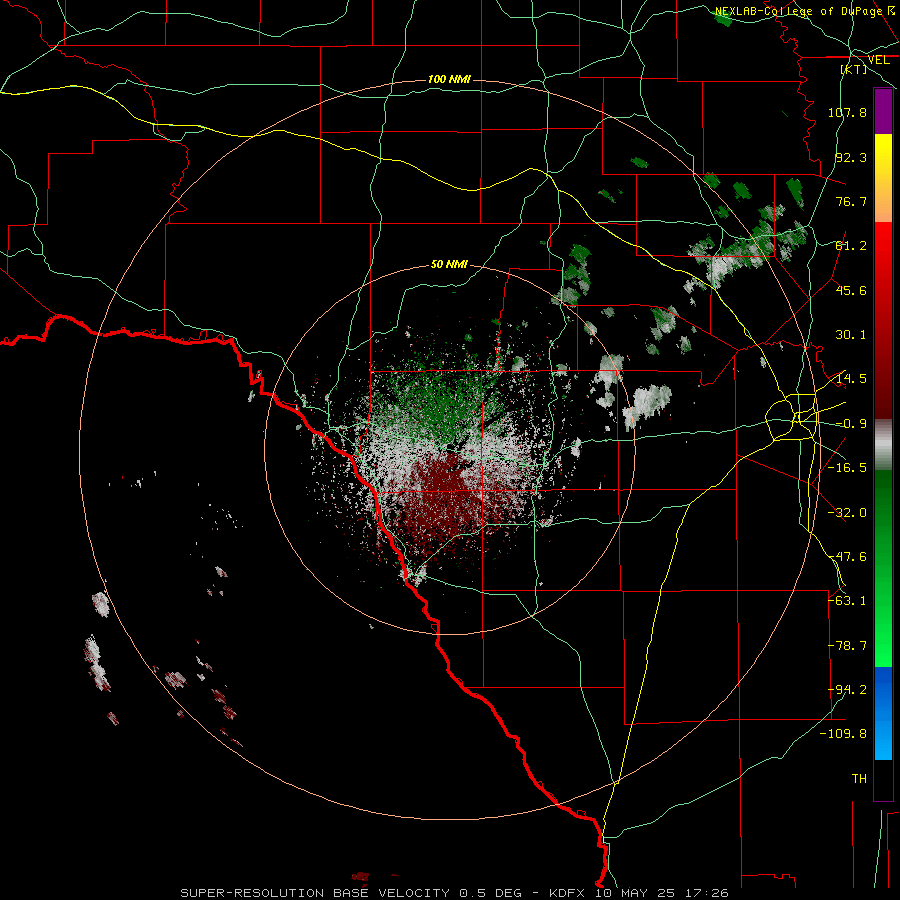
Task: Click the VEL legend title
Action: (x=878, y=60)
